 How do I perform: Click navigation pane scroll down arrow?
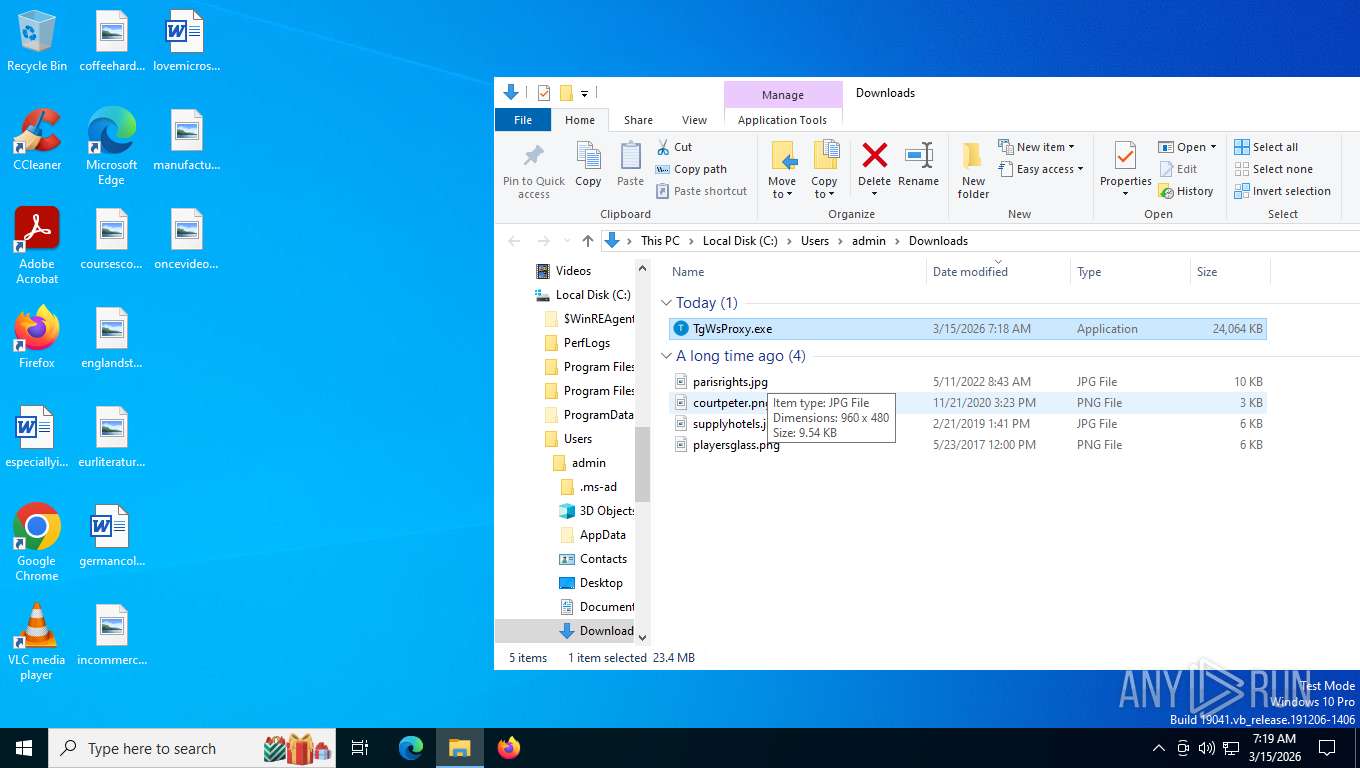642,637
